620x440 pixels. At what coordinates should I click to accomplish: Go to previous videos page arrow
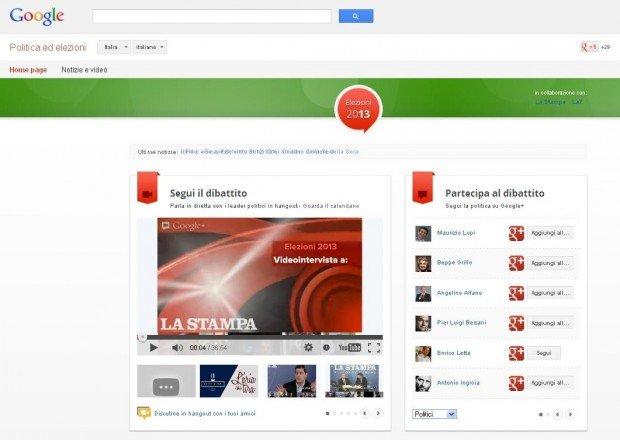pos(365,413)
